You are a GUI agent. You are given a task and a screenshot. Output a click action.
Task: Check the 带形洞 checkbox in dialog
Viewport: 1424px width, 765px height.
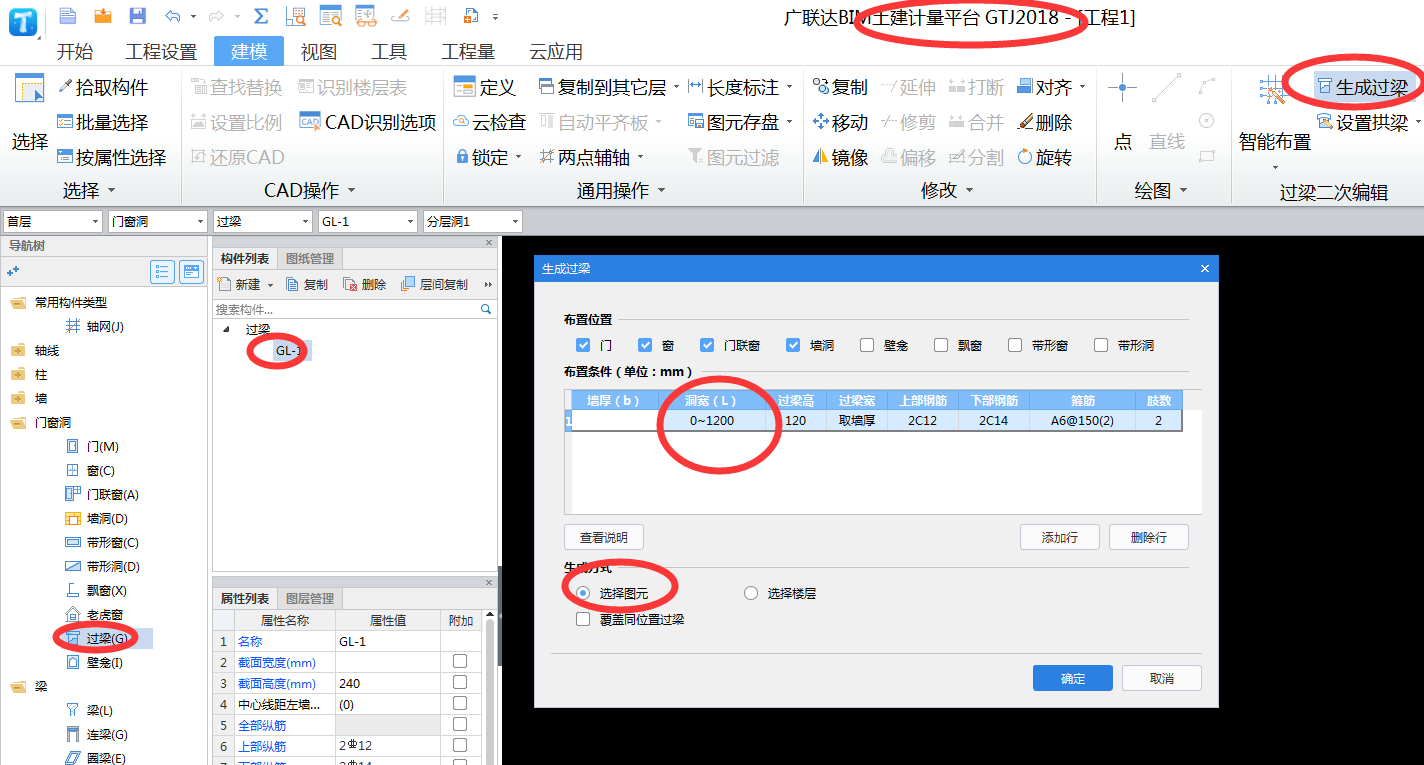click(1101, 345)
